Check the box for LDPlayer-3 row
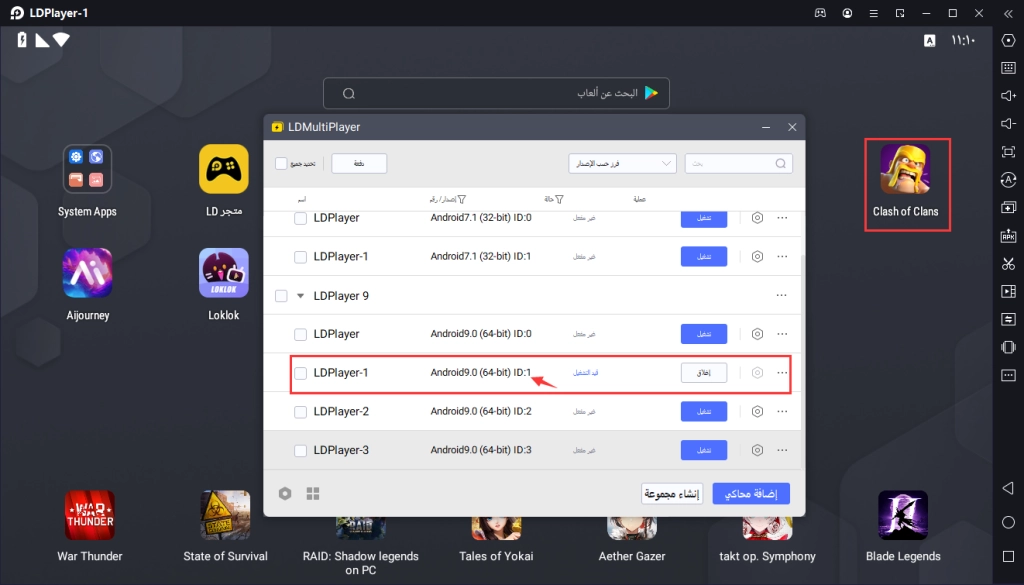This screenshot has height=585, width=1024. (x=300, y=451)
